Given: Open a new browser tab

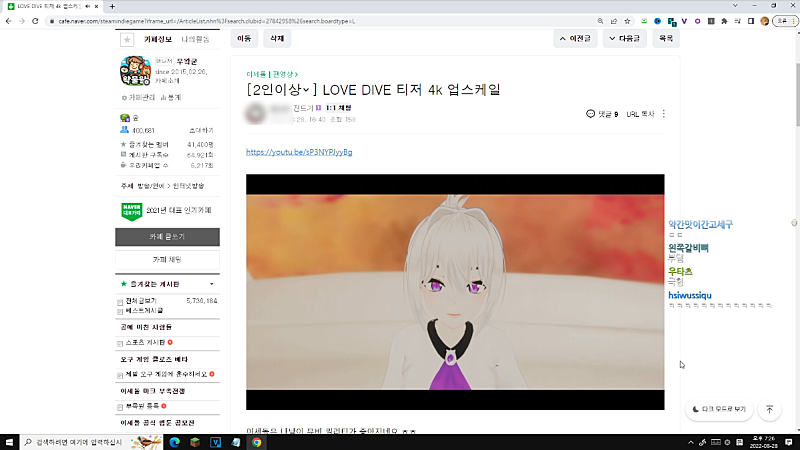Looking at the screenshot, I should [112, 6].
